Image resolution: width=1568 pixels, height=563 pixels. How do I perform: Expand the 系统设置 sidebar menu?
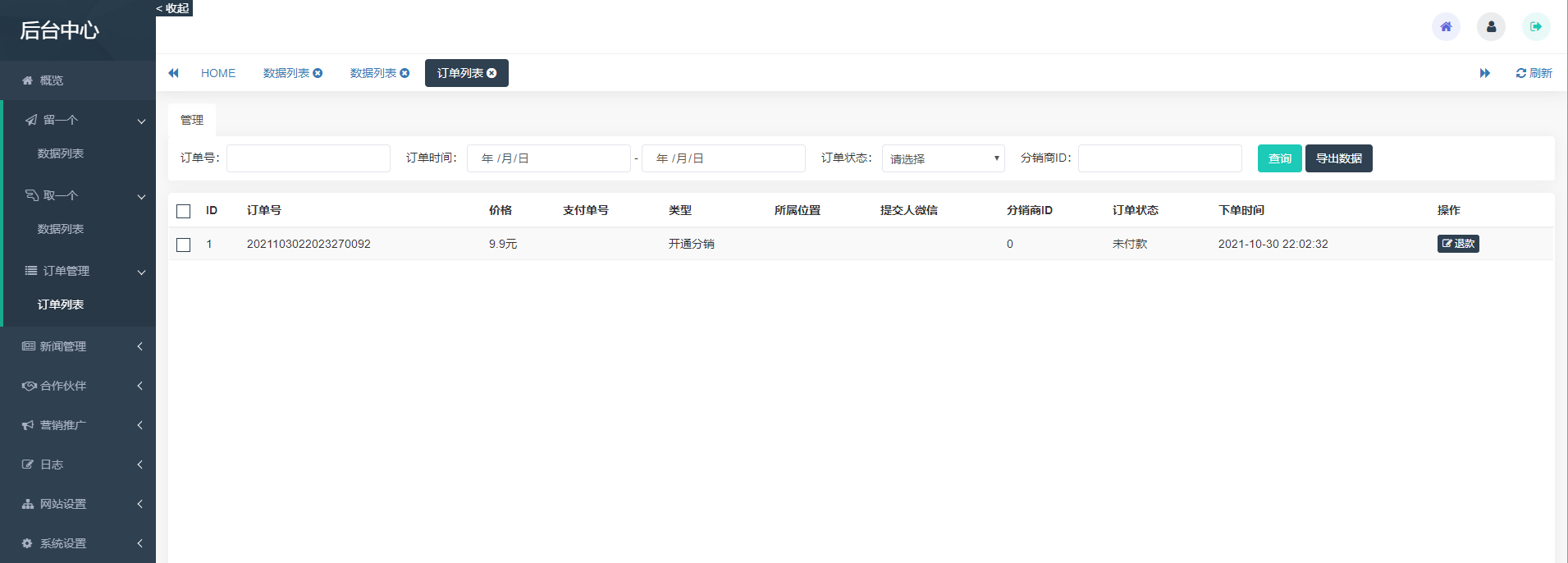point(78,543)
